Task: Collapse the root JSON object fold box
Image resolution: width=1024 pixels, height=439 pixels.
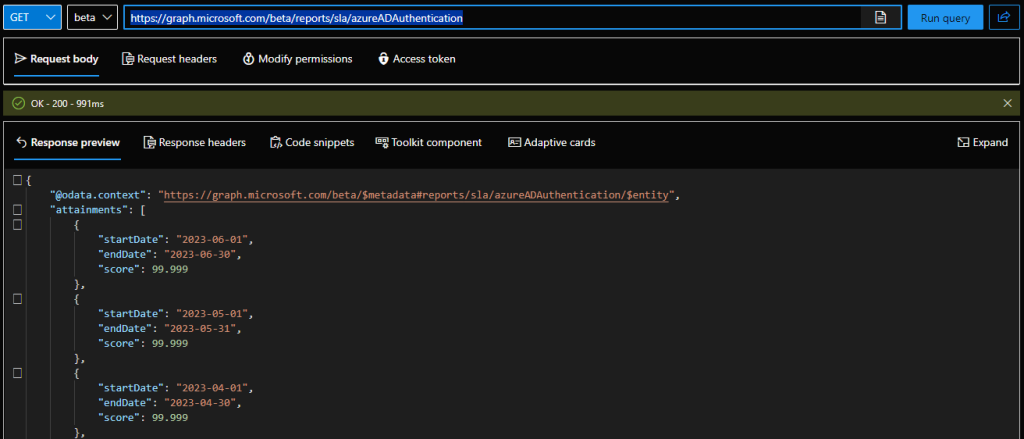Action: pos(18,180)
